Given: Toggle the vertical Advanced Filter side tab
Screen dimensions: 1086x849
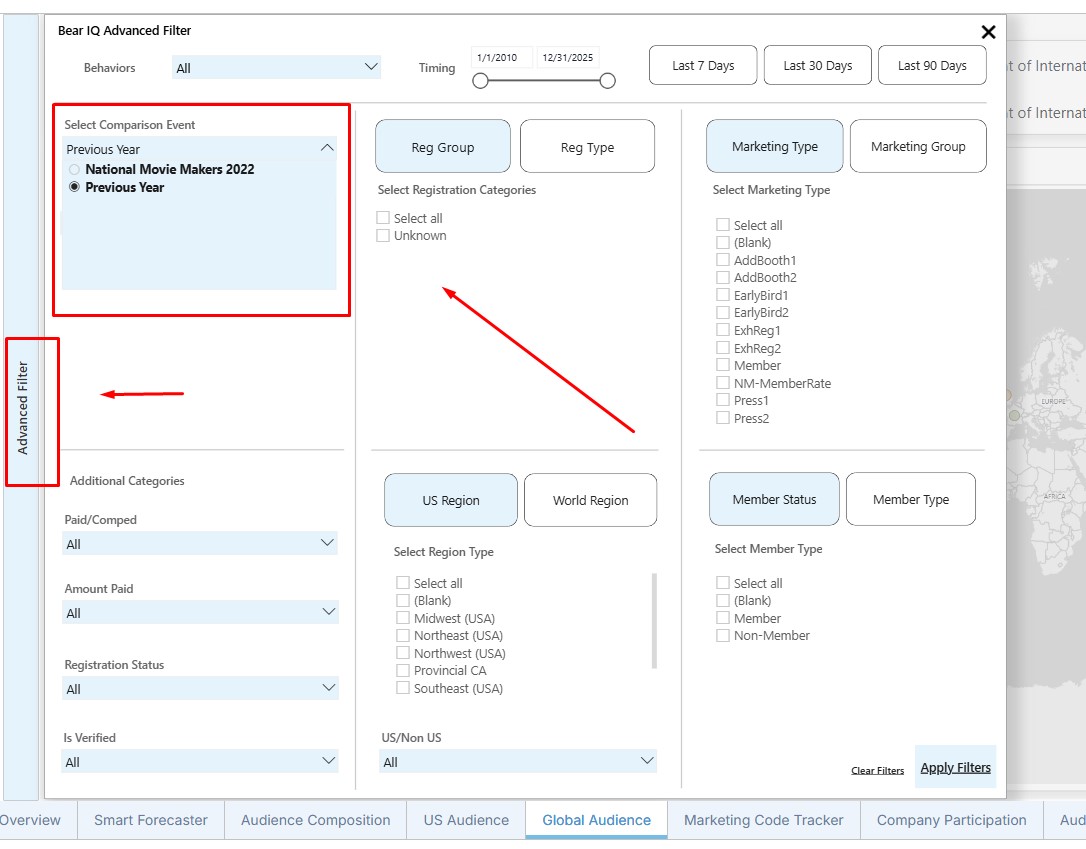Looking at the screenshot, I should [23, 408].
